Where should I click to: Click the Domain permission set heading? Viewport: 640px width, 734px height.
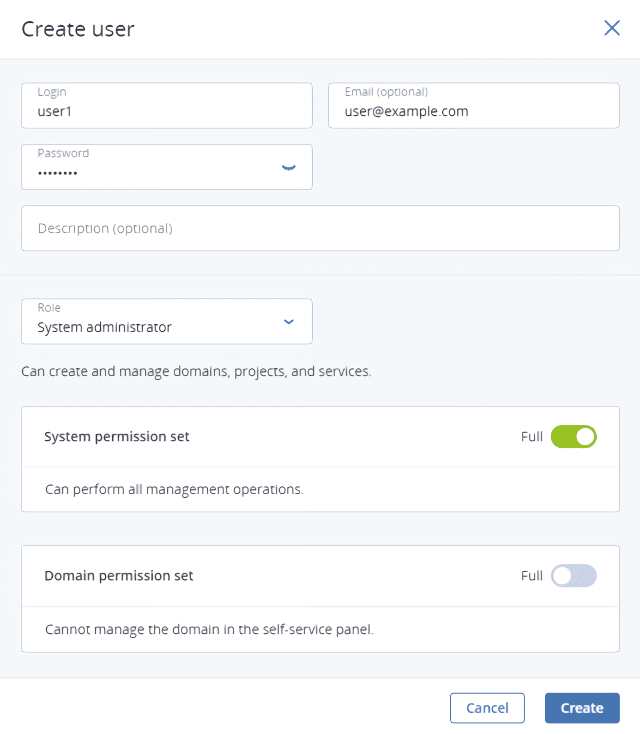click(x=119, y=576)
